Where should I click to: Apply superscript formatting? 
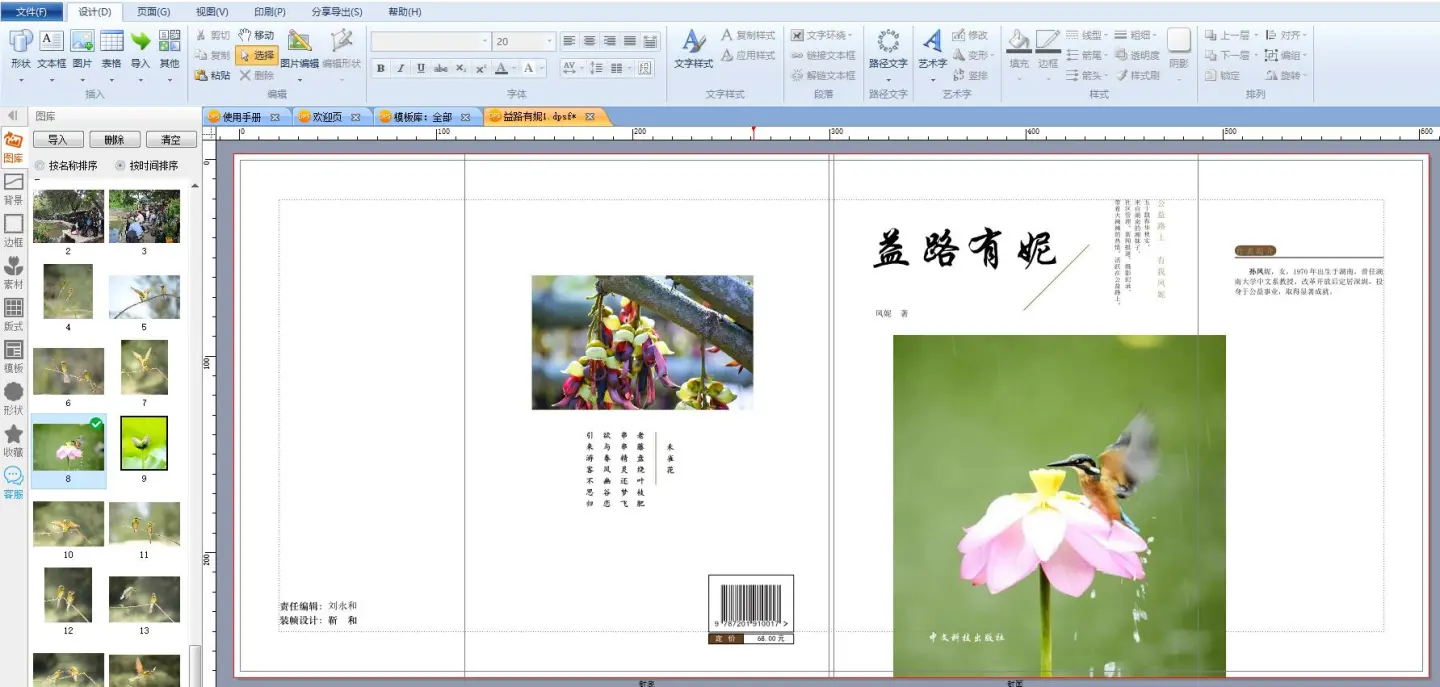click(480, 68)
